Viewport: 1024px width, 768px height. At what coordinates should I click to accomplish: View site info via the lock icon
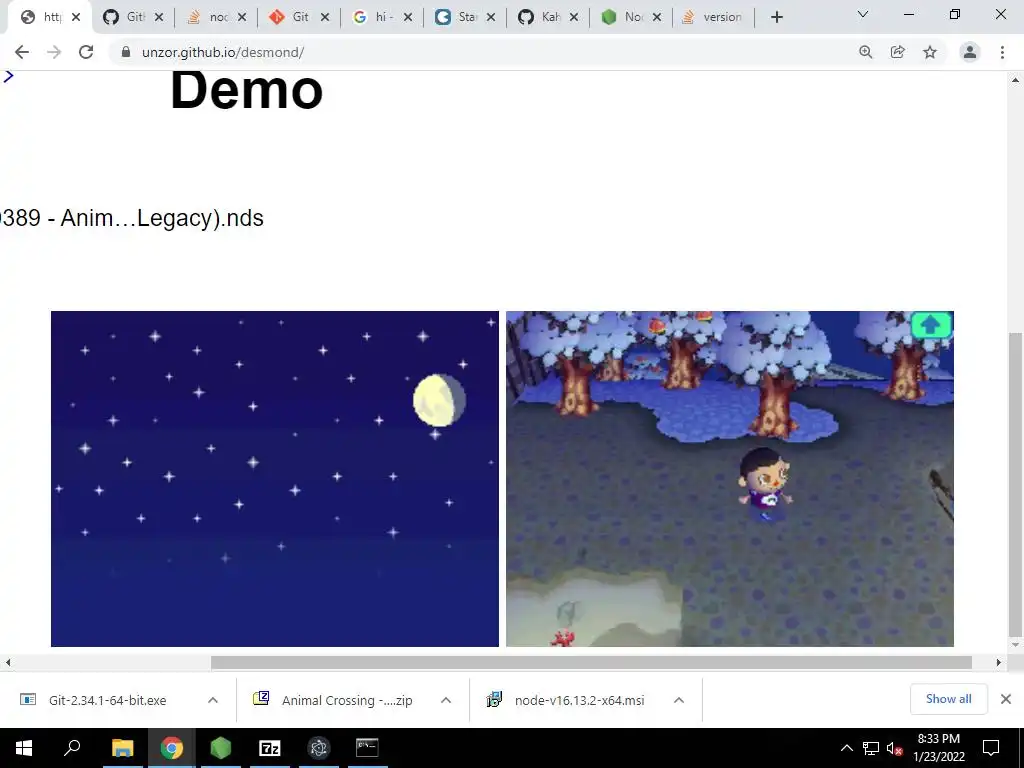coord(126,52)
